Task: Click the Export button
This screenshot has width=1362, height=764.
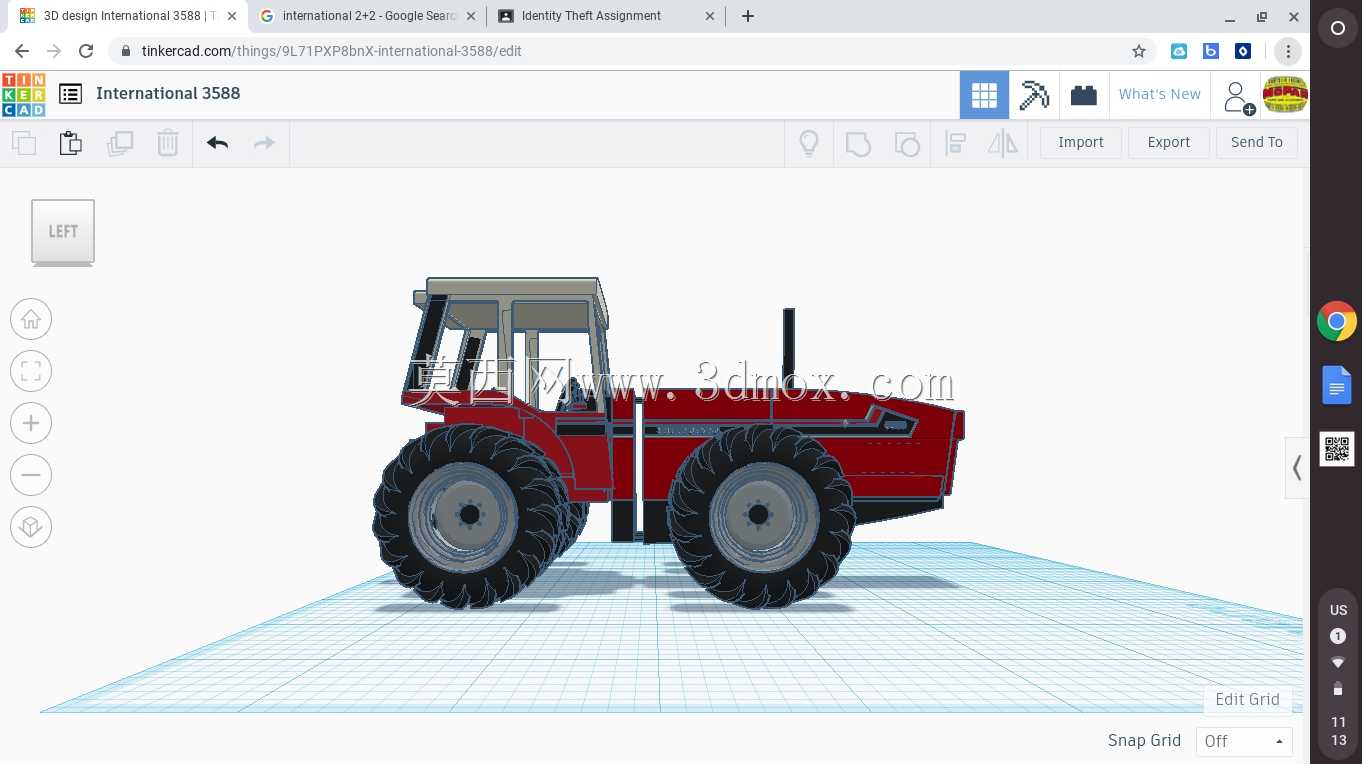Action: pos(1169,142)
